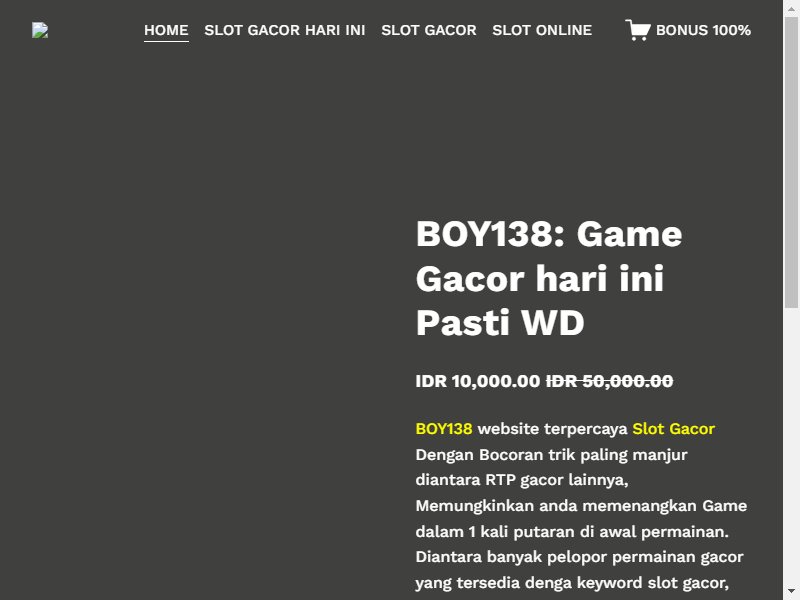
Task: Open the shopping cart icon
Action: 638,30
